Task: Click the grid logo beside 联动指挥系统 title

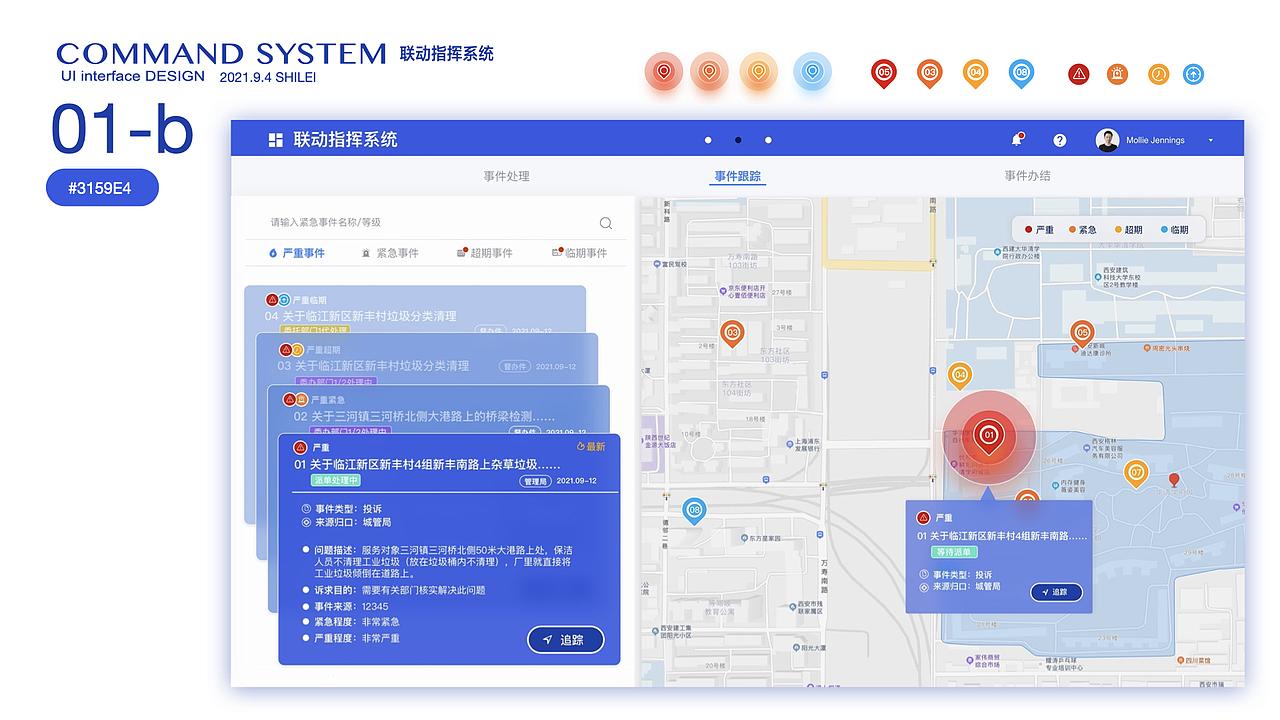Action: pos(276,140)
